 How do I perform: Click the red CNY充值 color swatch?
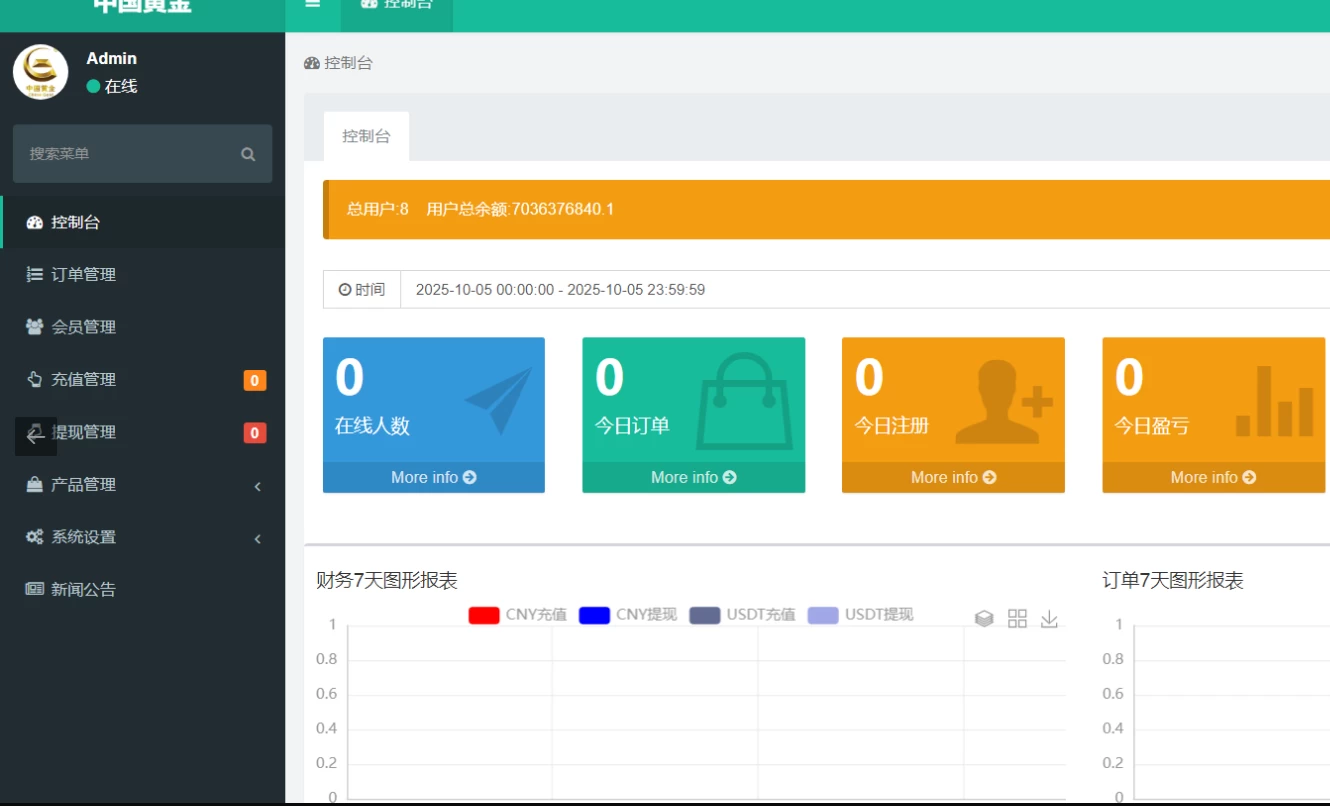484,615
